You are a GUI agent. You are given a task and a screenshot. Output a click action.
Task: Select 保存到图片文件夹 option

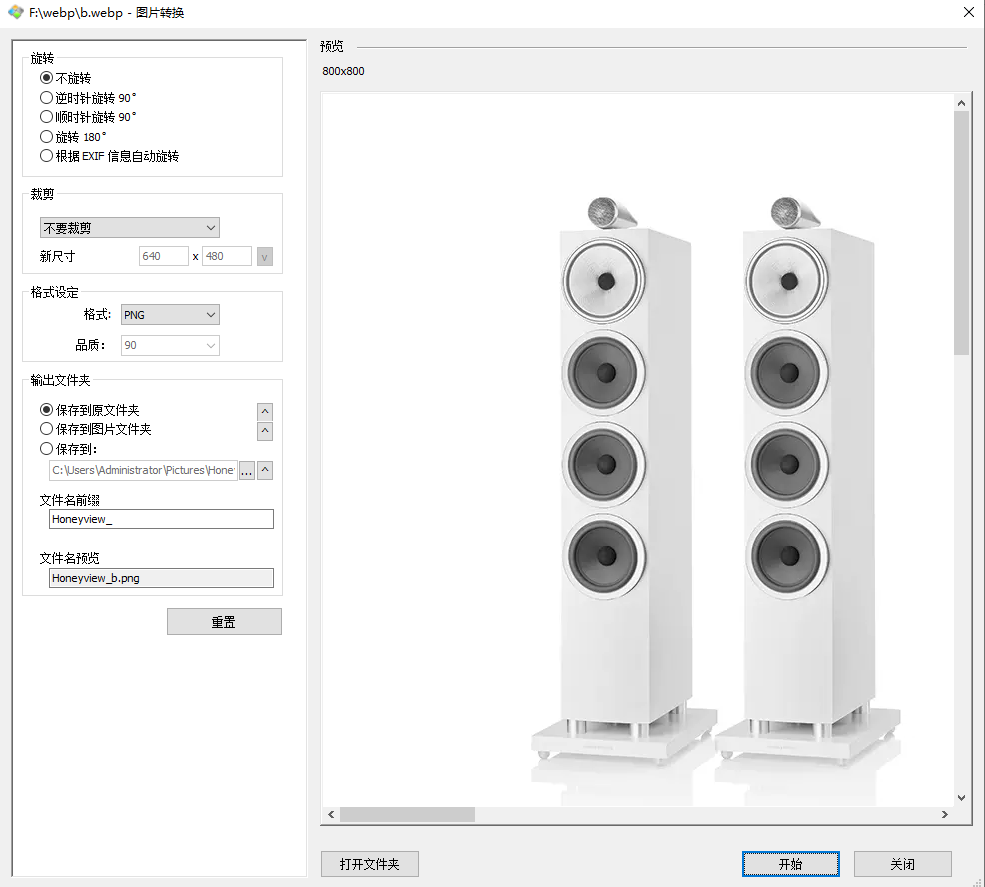coord(95,429)
